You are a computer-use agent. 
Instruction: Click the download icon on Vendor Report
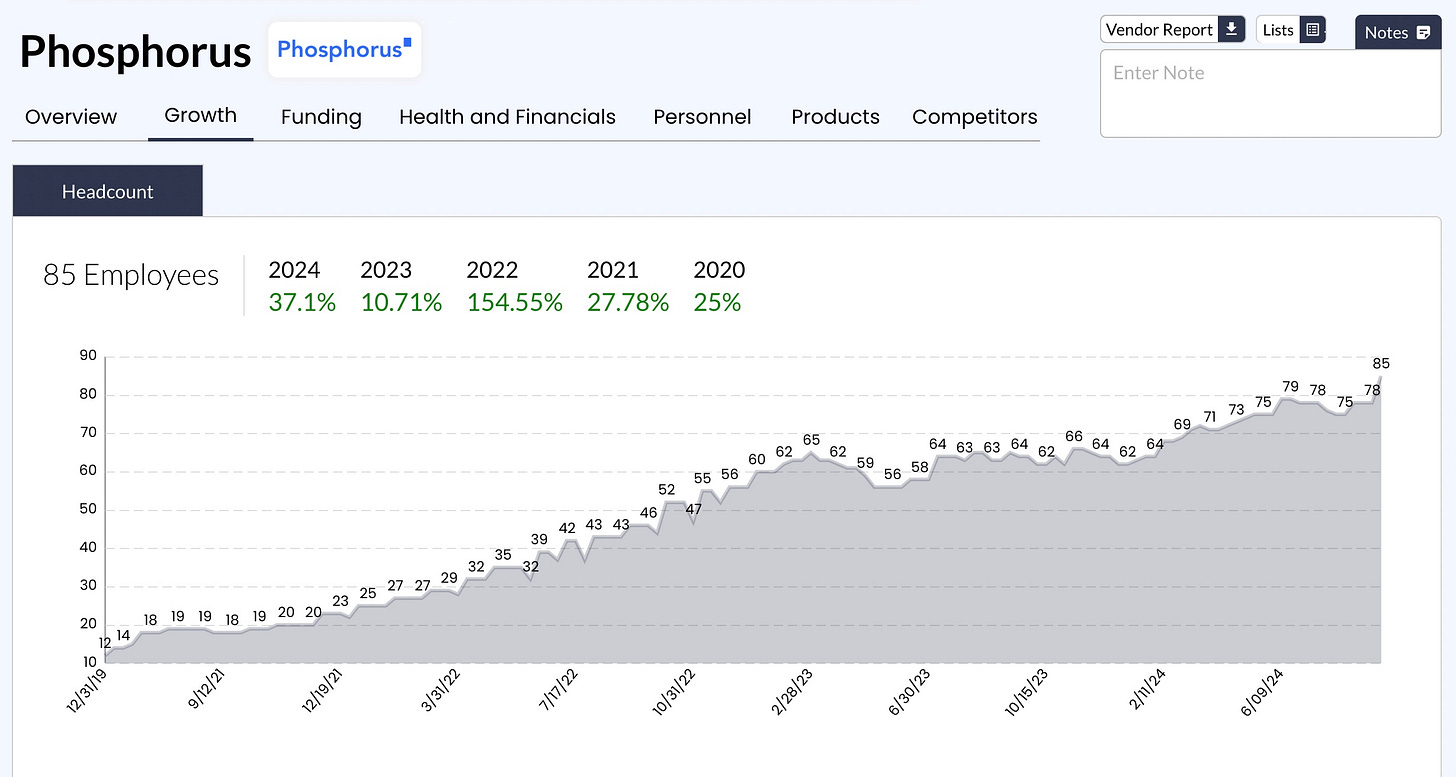1232,29
